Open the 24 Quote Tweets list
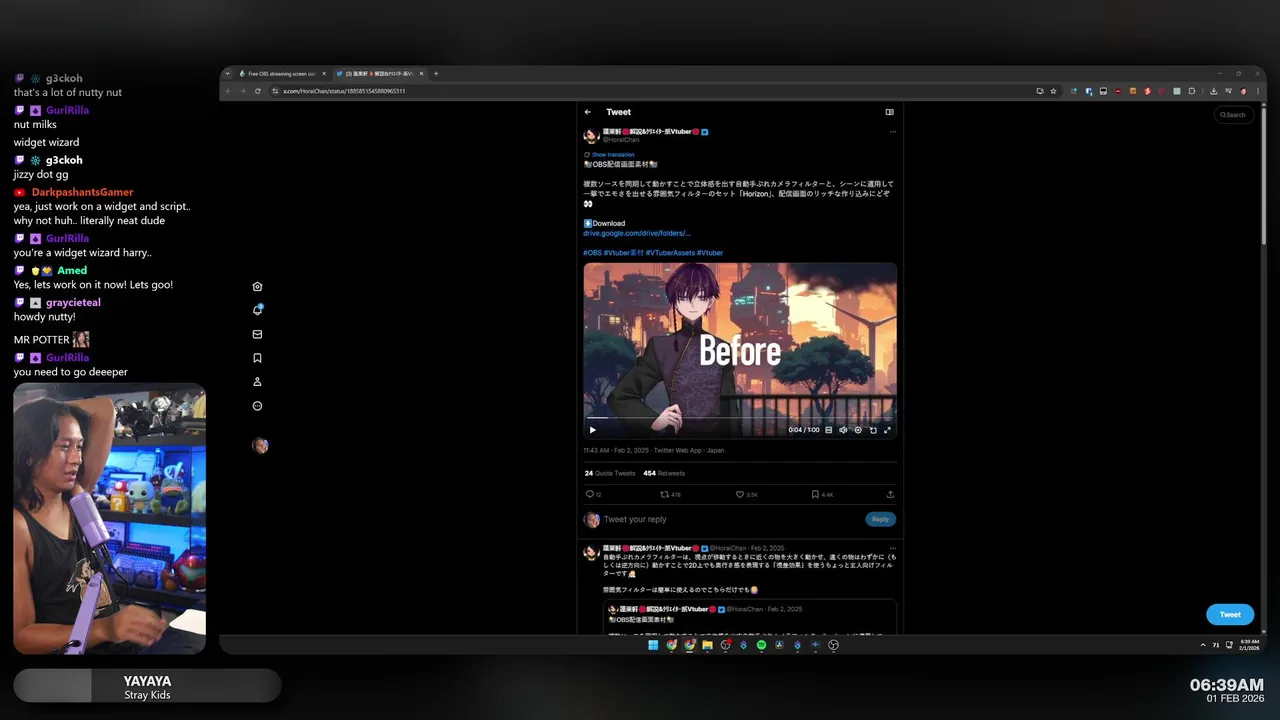The width and height of the screenshot is (1280, 720). (610, 473)
